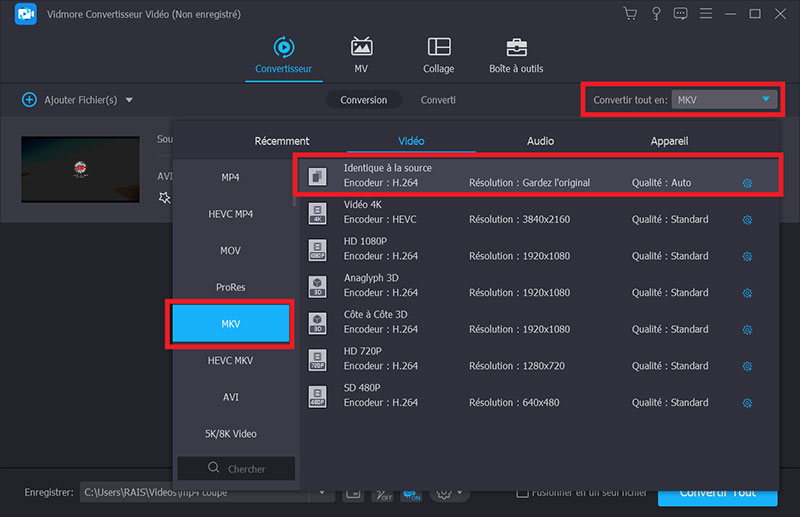Toggle Fusionner en un seul fichier checkbox
Image resolution: width=800 pixels, height=517 pixels.
pos(521,493)
